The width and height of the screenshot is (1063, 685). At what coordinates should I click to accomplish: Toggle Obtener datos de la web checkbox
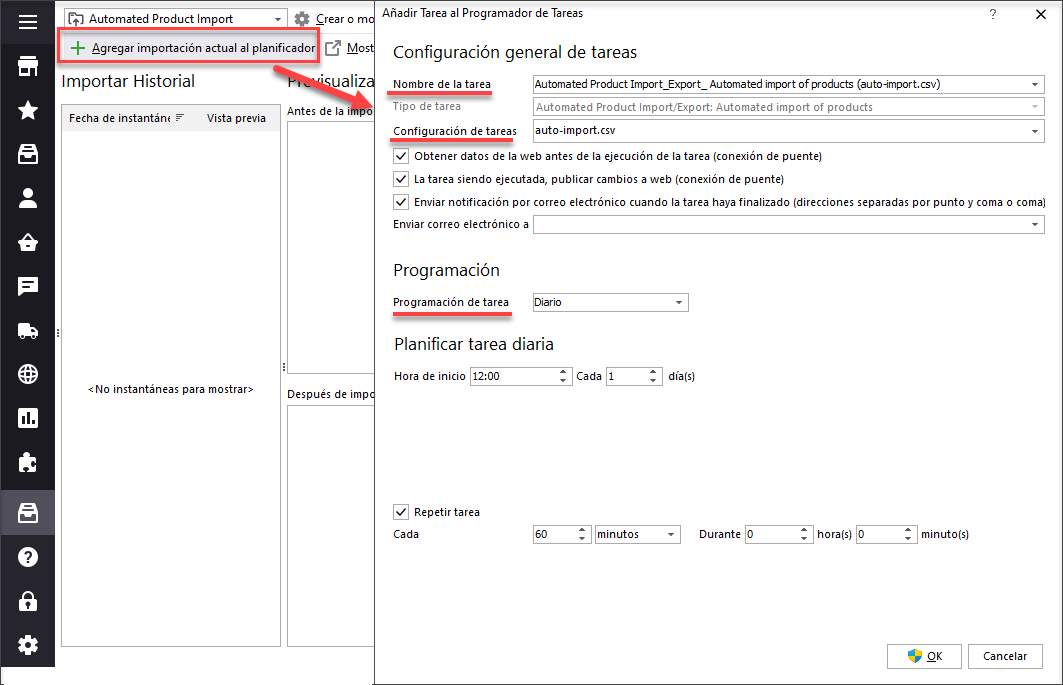(401, 156)
